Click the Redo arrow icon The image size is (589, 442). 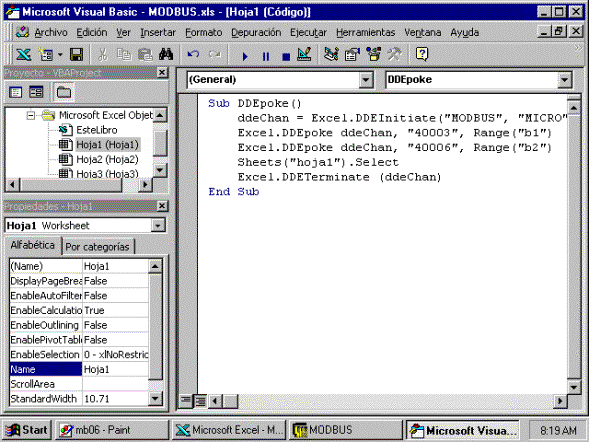point(214,55)
